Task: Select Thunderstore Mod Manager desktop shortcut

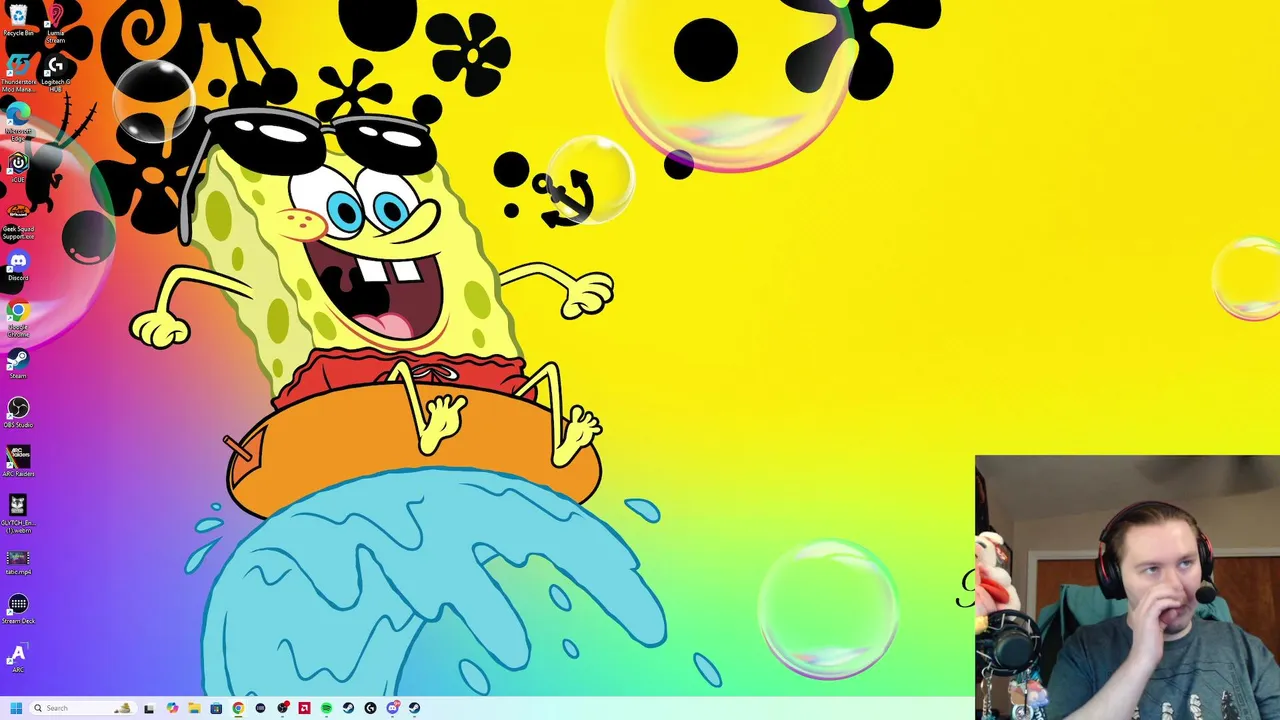Action: click(18, 72)
